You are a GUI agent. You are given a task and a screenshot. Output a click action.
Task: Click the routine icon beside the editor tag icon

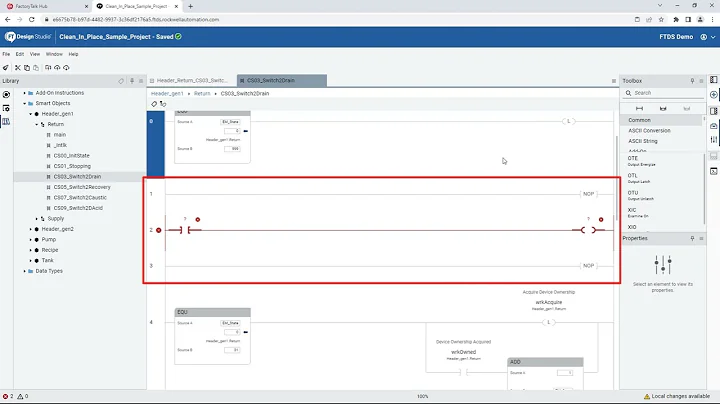163,104
